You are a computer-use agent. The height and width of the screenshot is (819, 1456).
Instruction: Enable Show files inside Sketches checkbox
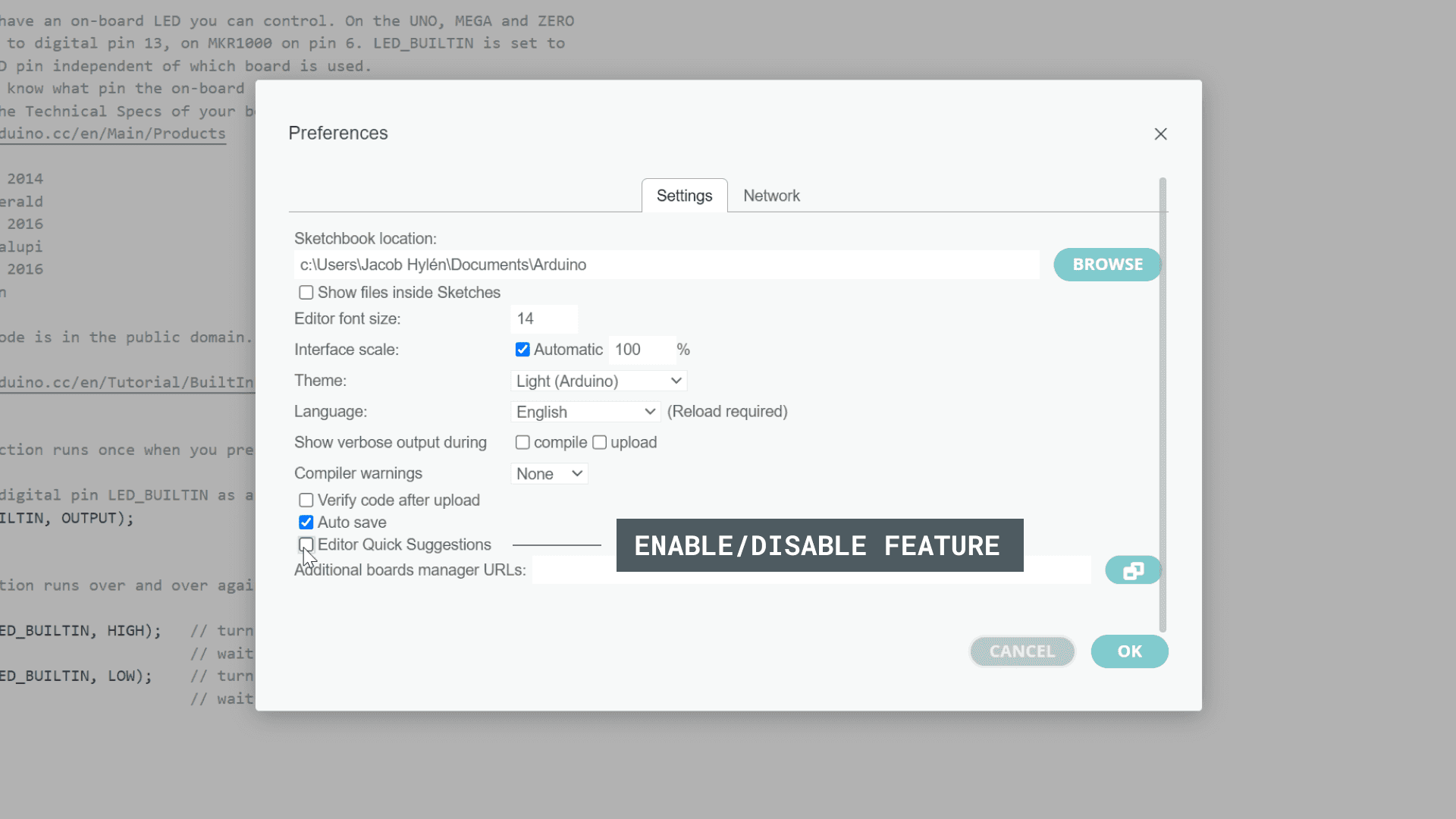(x=306, y=293)
